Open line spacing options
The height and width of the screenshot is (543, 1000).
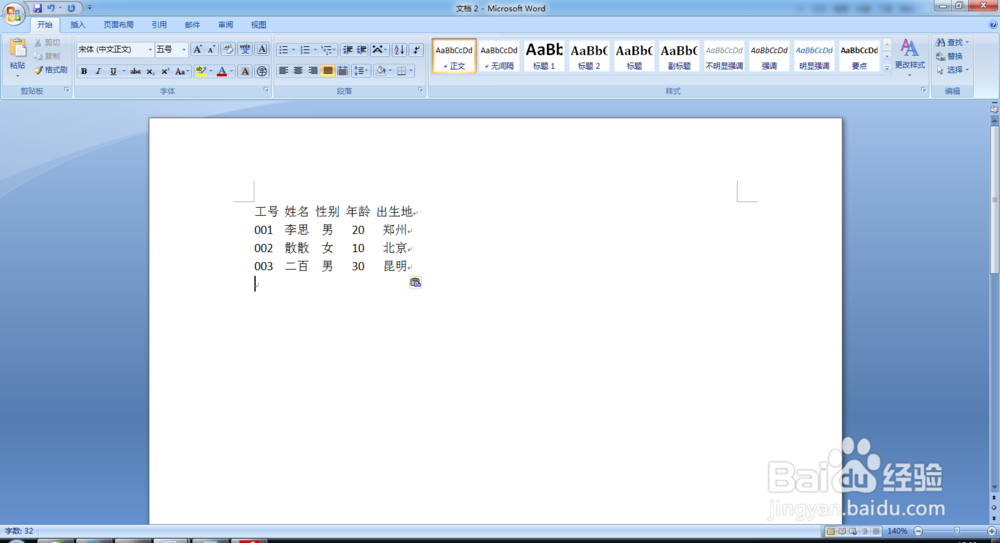pyautogui.click(x=360, y=71)
